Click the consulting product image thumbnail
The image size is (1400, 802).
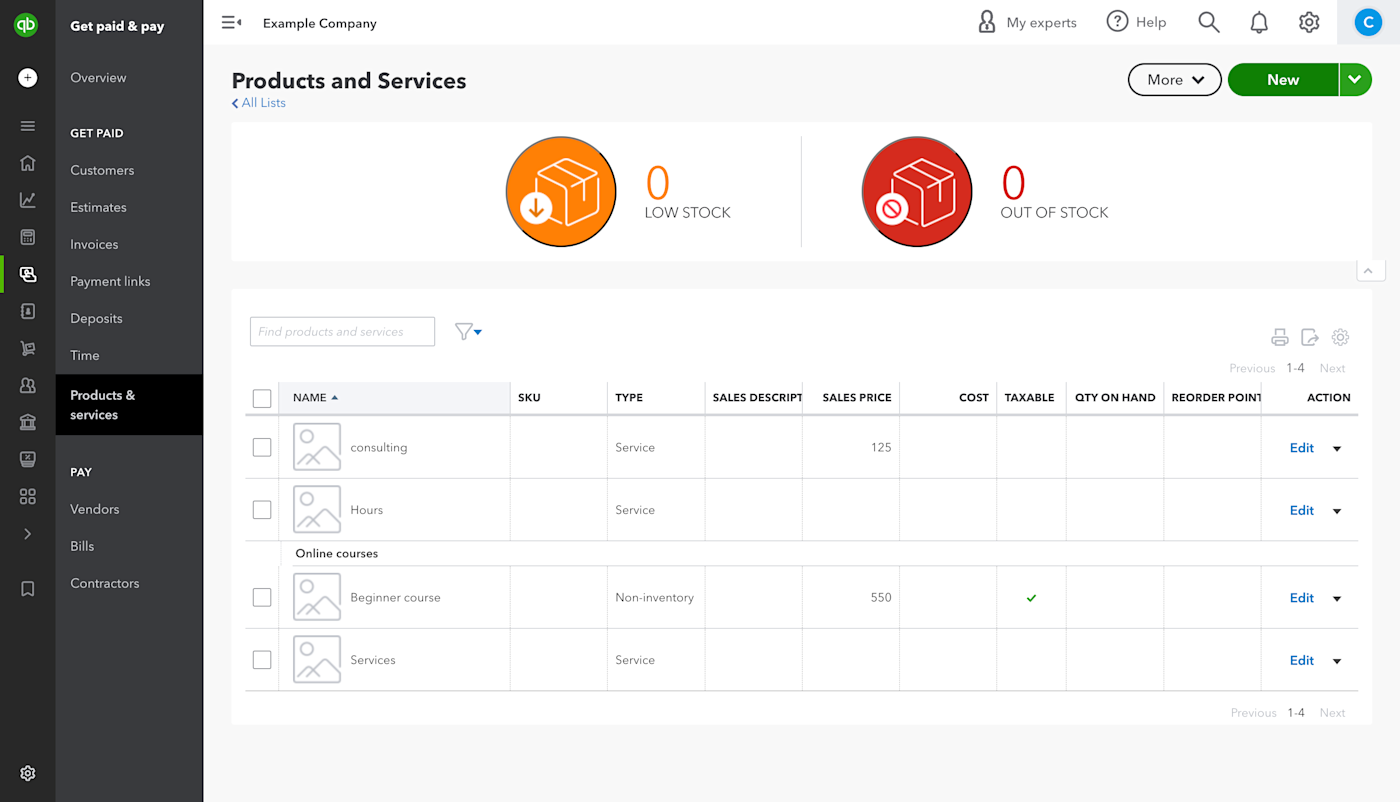tap(317, 447)
